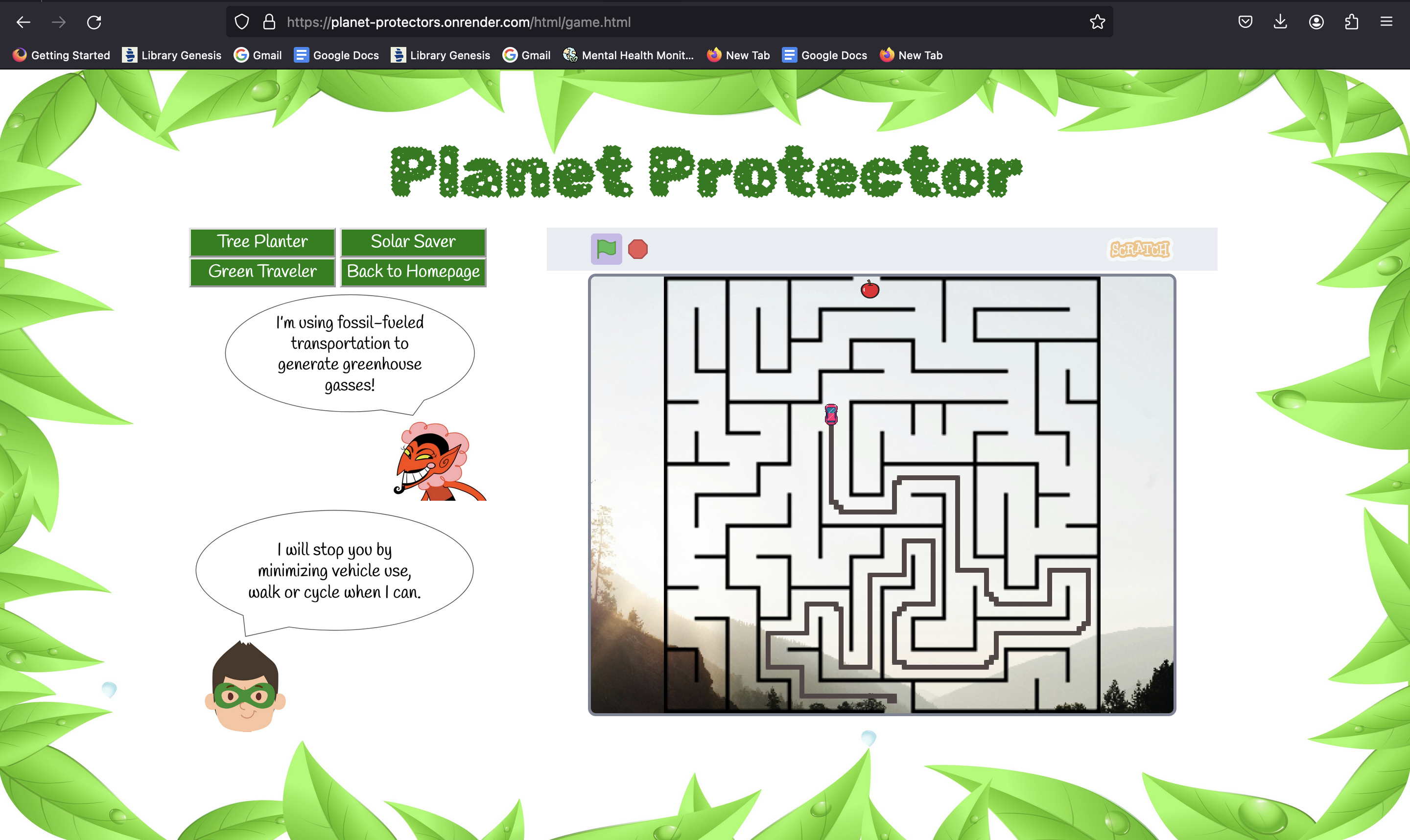Select the Green Traveler button
This screenshot has width=1410, height=840.
click(262, 272)
